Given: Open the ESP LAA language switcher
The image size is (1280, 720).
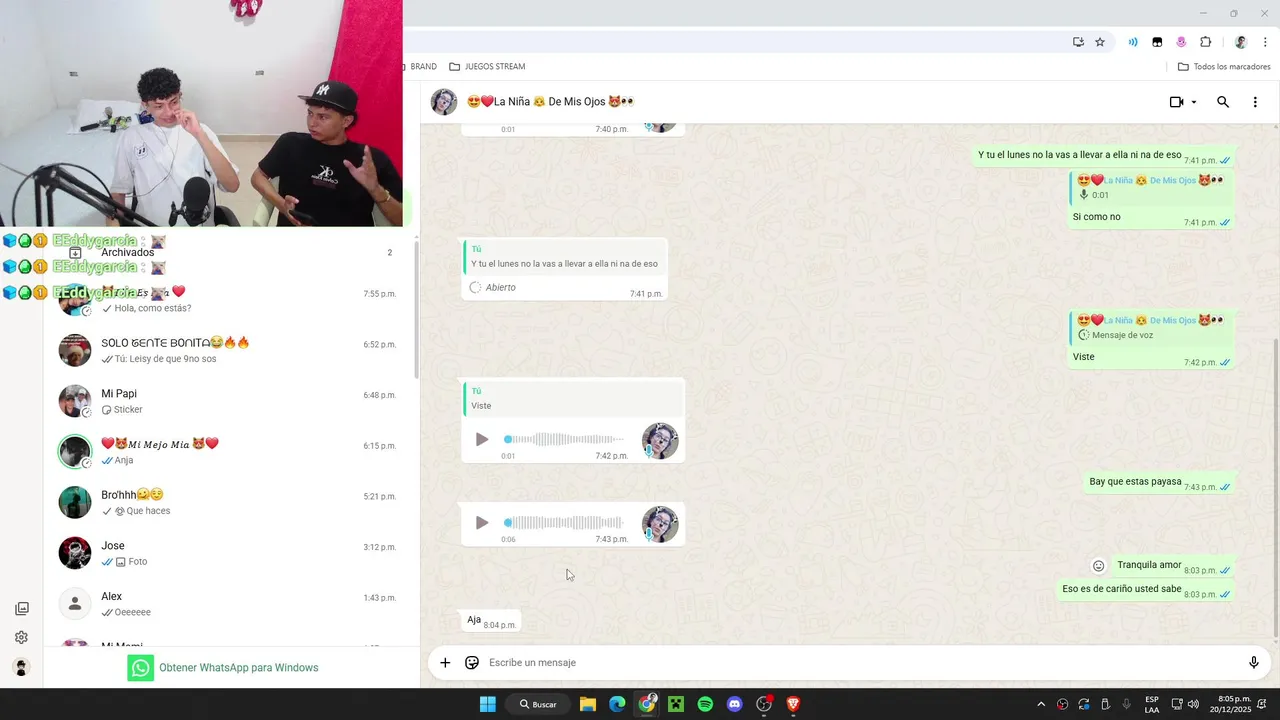Looking at the screenshot, I should pyautogui.click(x=1152, y=704).
